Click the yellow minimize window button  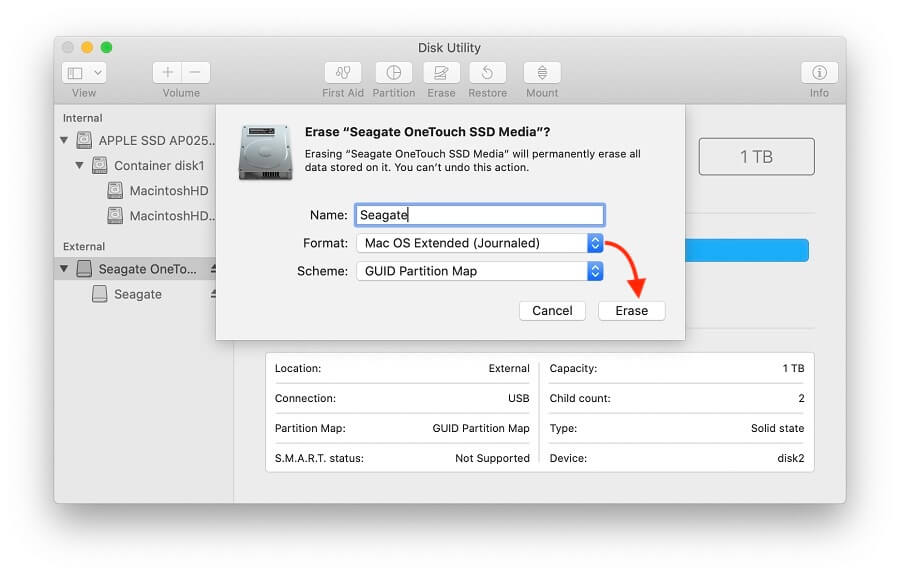coord(87,47)
